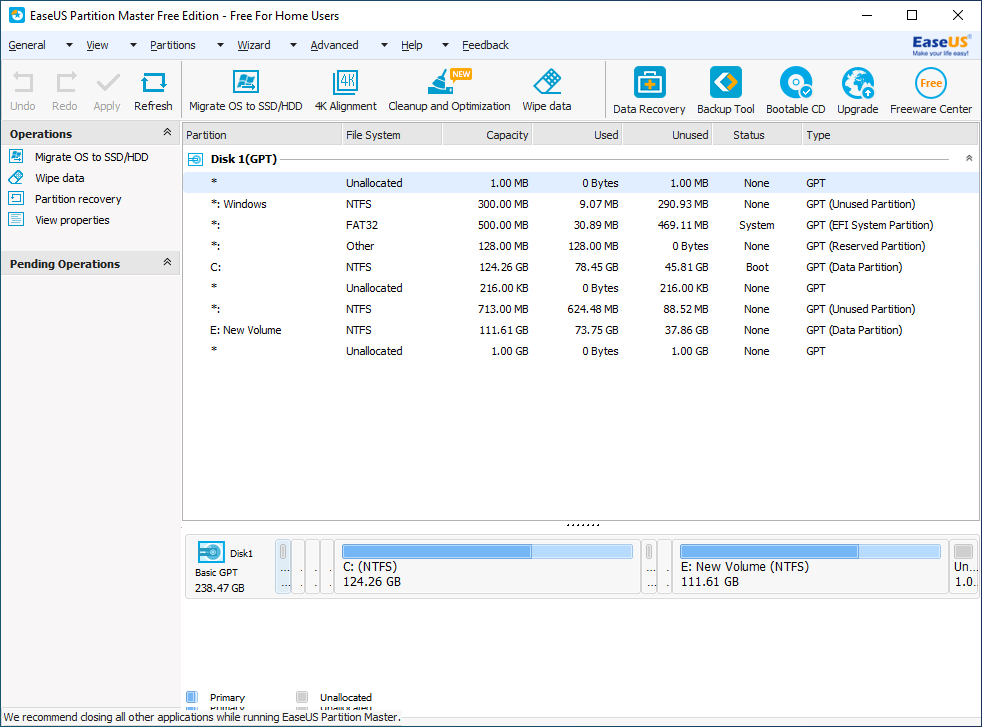Collapse the Disk 1(GPT) partition group
982x727 pixels.
click(968, 159)
